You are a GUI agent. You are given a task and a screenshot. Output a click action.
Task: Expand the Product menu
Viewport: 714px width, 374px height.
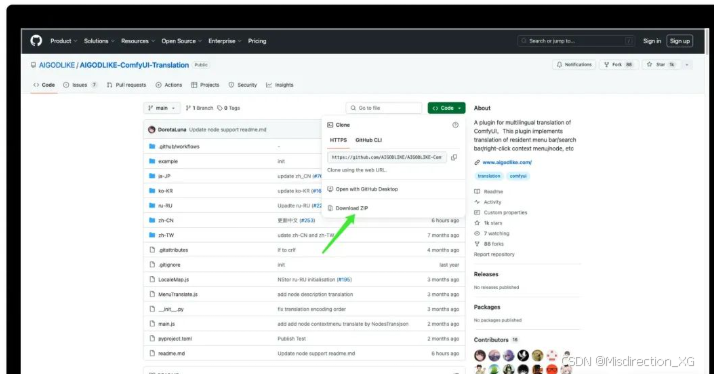(x=63, y=41)
